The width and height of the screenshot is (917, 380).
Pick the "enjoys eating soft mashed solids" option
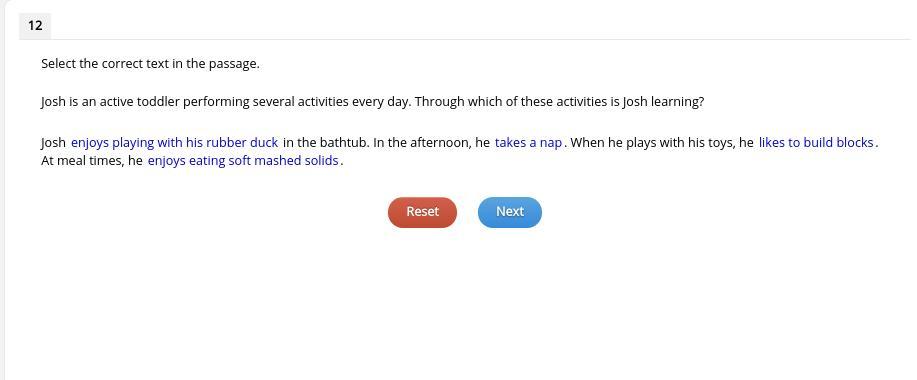tap(243, 161)
